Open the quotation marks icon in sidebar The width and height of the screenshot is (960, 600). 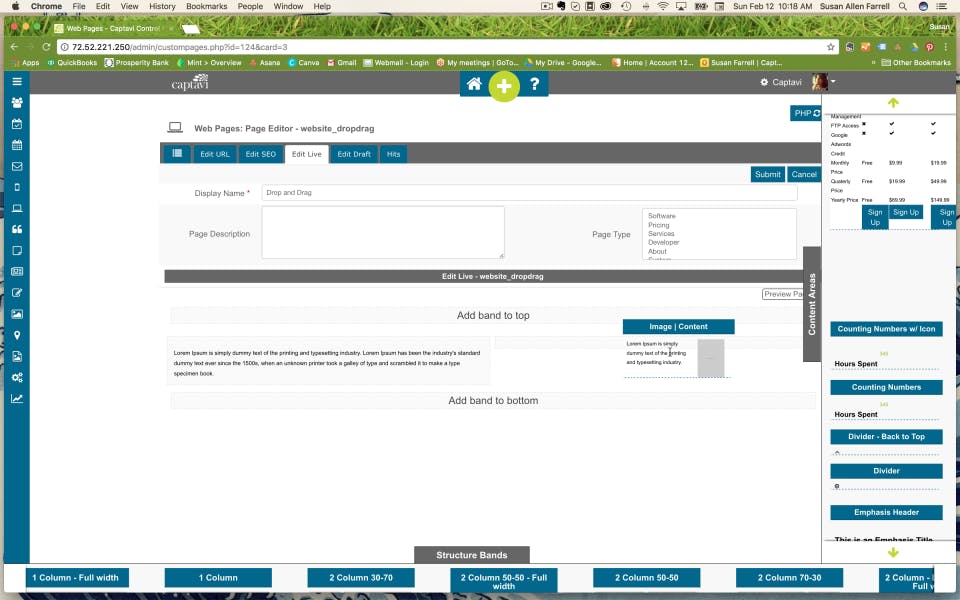[x=17, y=229]
